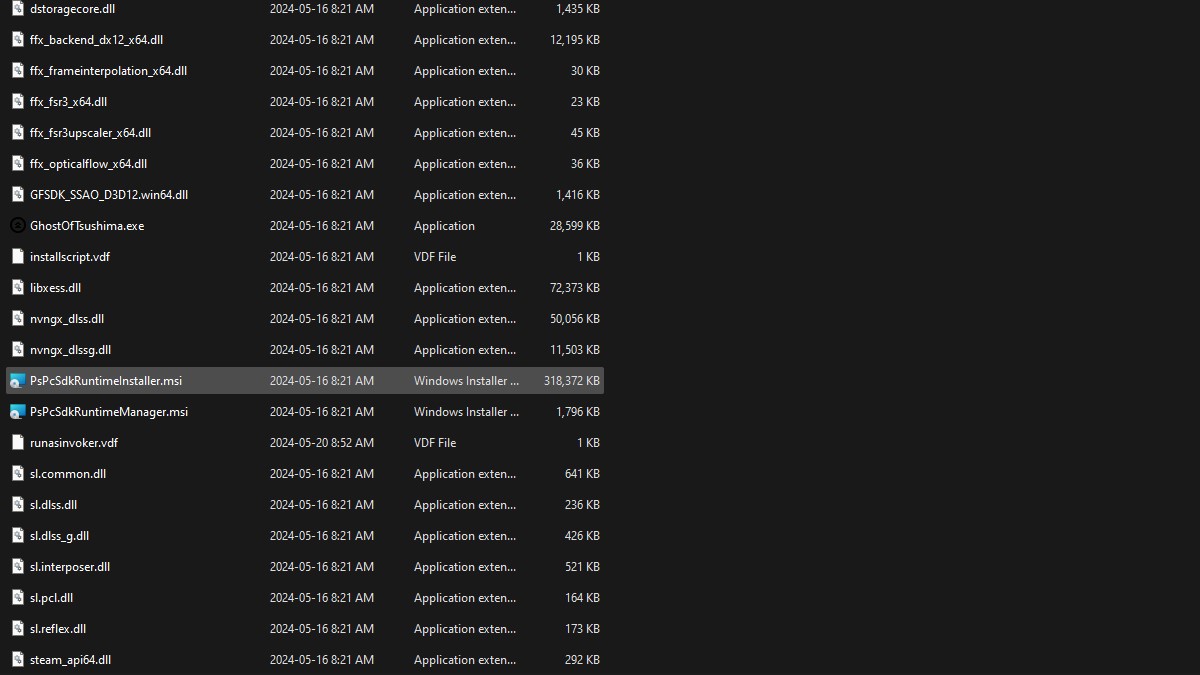Click the steam_api64.dll file icon

click(17, 660)
